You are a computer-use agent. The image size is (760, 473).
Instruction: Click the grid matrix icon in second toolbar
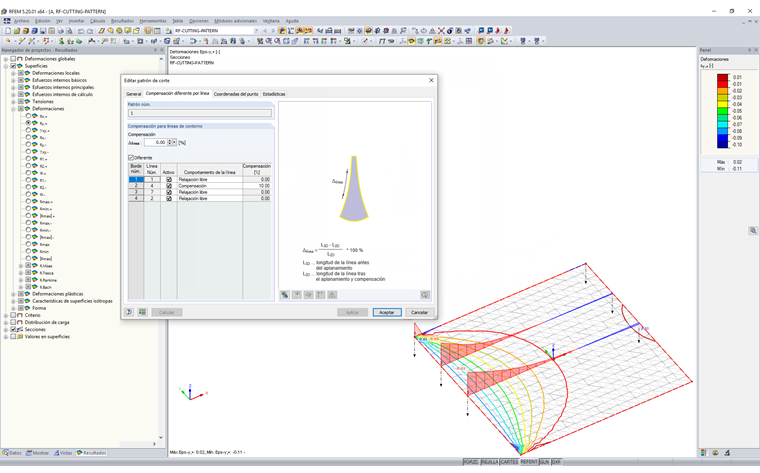point(469,41)
